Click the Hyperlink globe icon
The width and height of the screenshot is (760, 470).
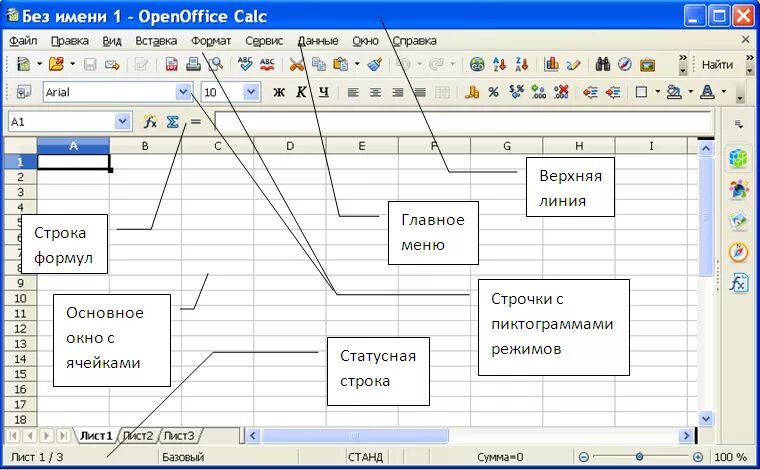click(x=477, y=64)
